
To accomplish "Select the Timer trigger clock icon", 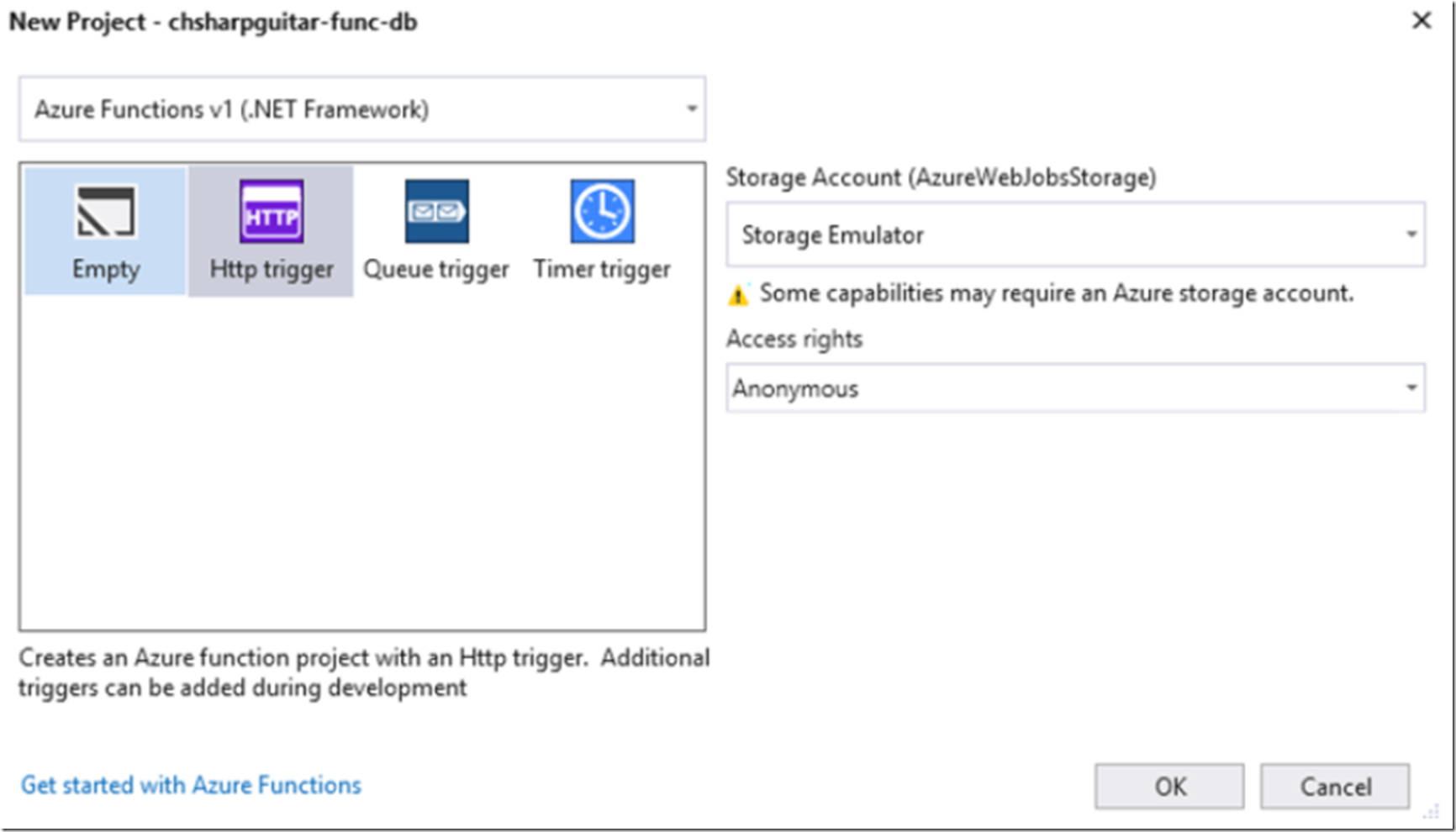I will click(x=602, y=212).
